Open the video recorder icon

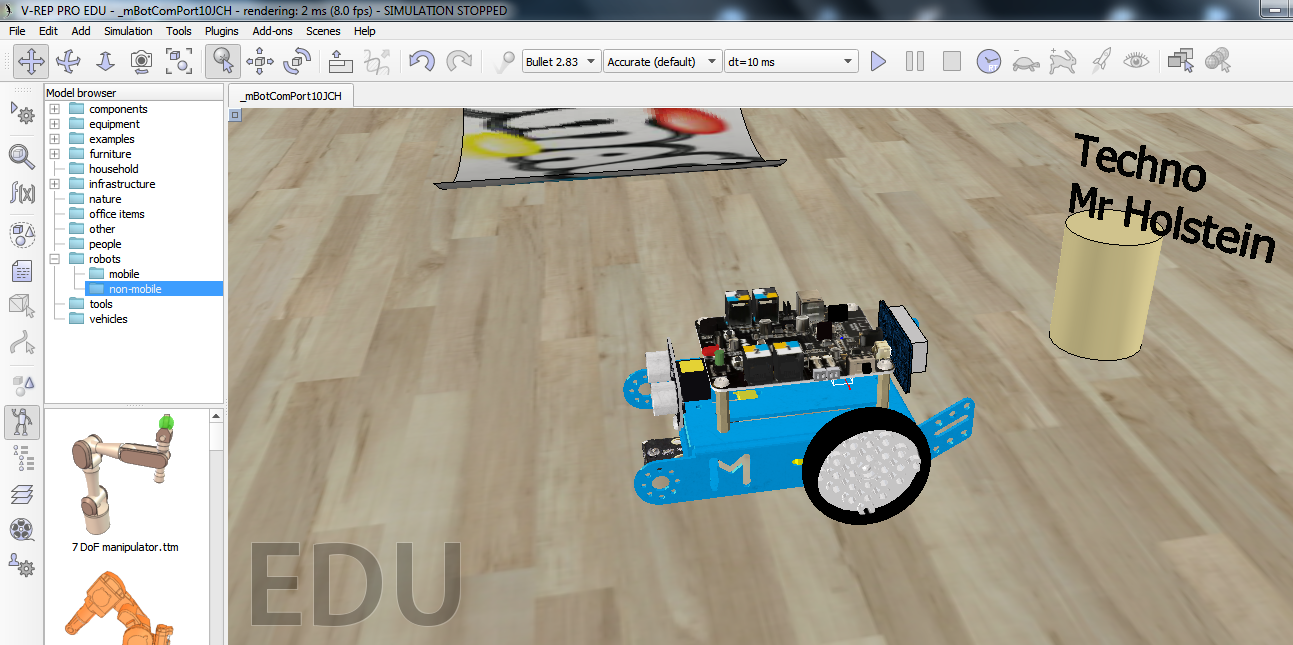(22, 530)
